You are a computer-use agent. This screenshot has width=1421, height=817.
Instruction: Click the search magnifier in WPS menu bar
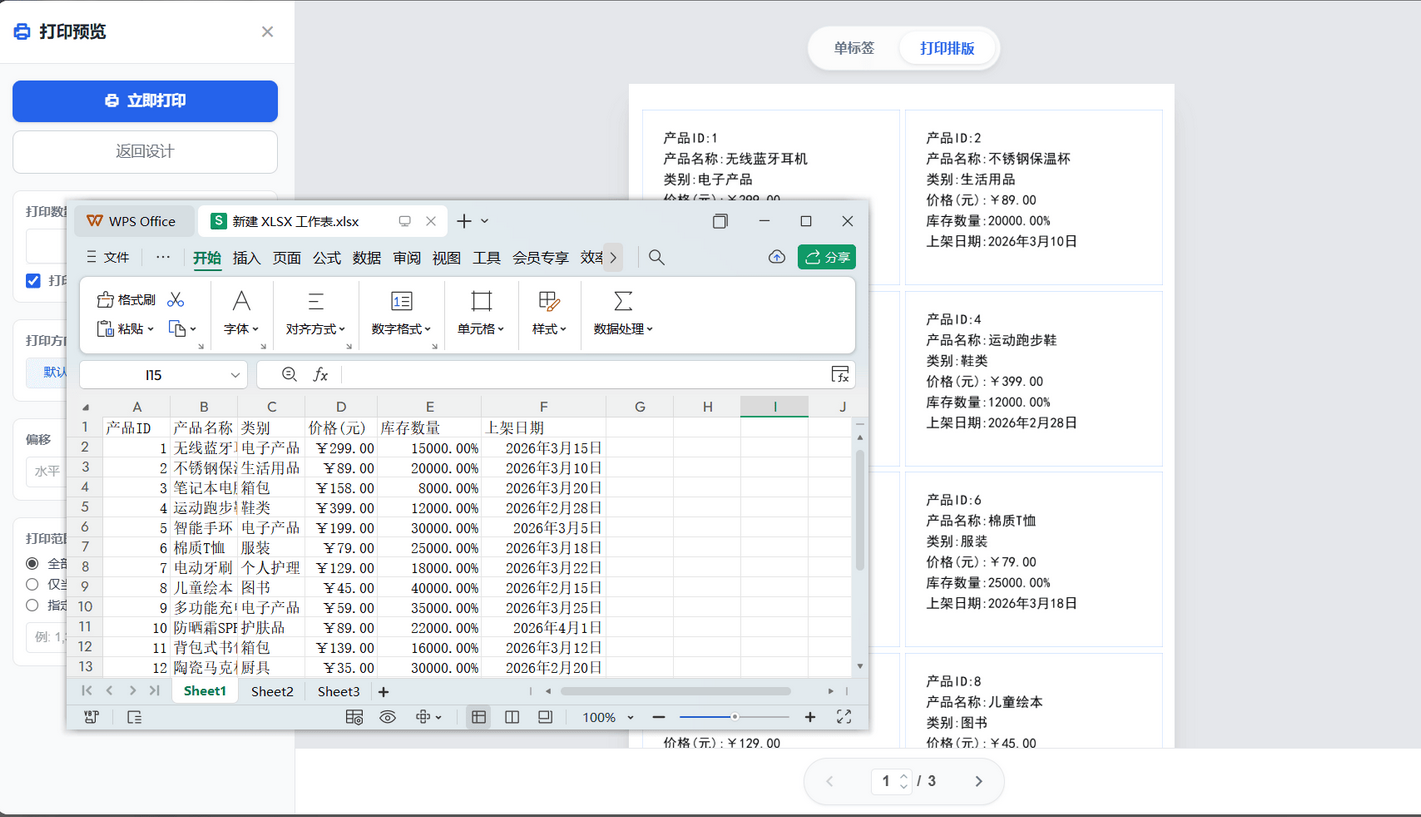(x=656, y=257)
